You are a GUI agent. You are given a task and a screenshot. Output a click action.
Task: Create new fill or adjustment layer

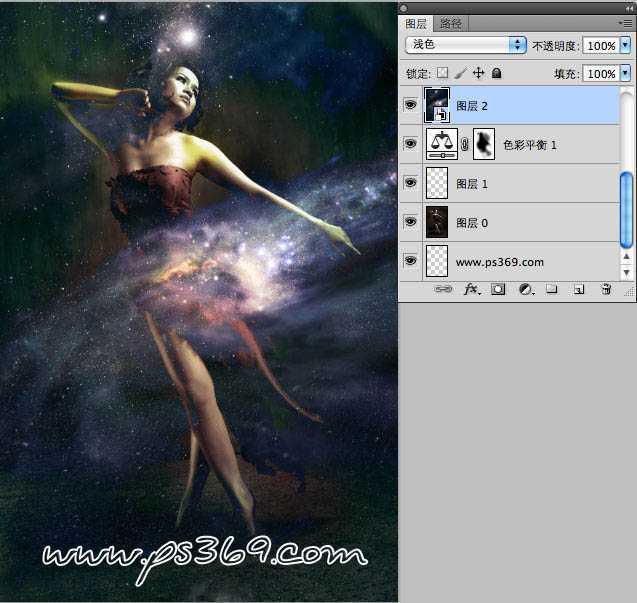tap(525, 289)
